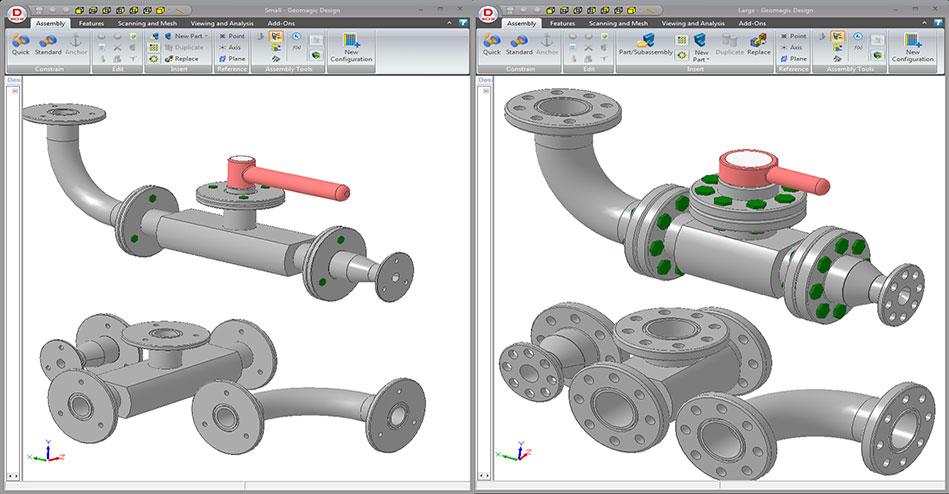Image resolution: width=949 pixels, height=494 pixels.
Task: Click New Configuration button in Small window
Action: point(351,48)
